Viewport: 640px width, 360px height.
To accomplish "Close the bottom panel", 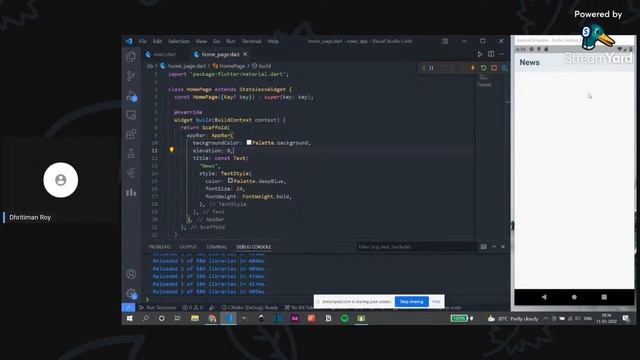I will 503,247.
